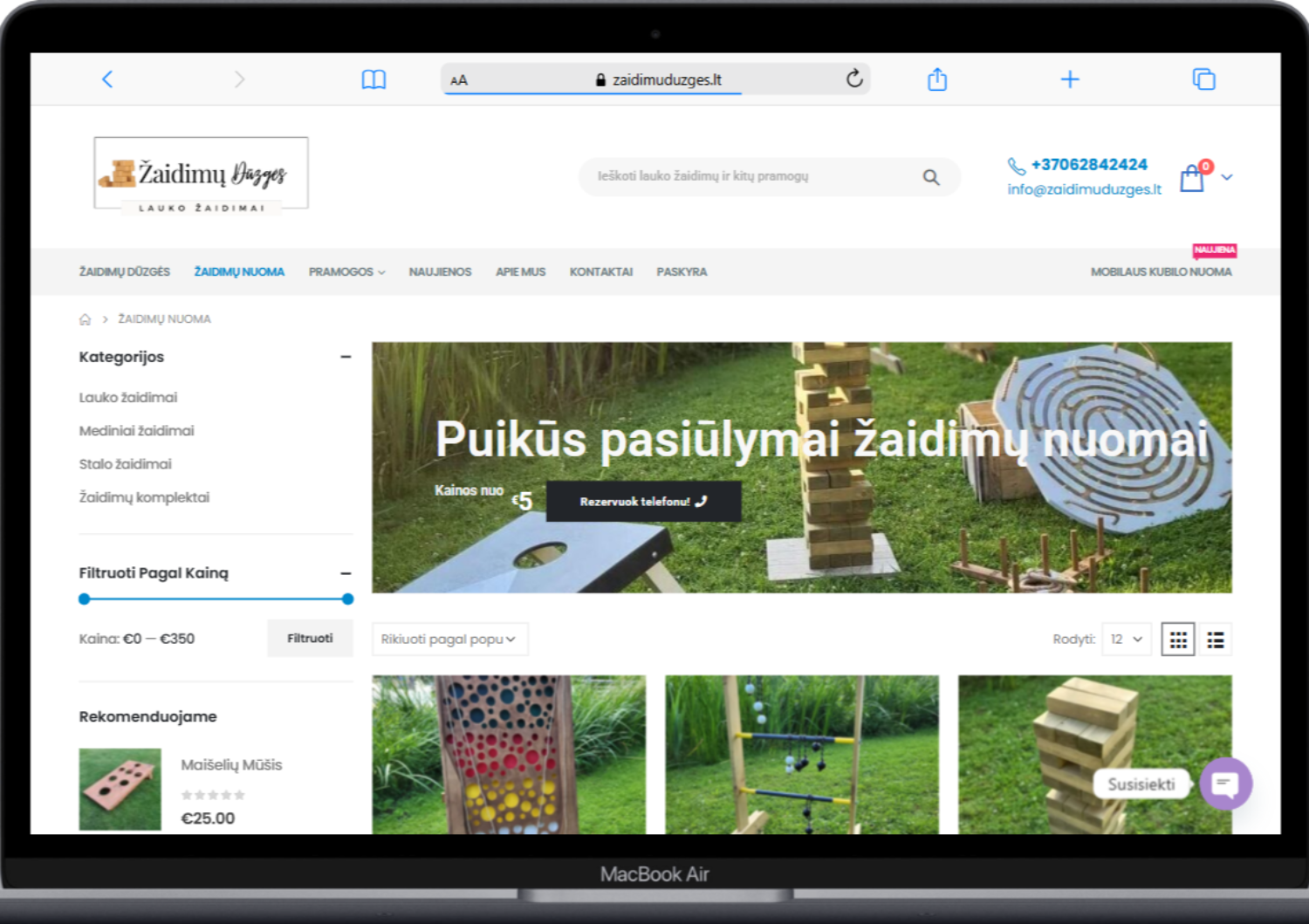Viewport: 1309px width, 924px height.
Task: Click the browser back arrow
Action: point(107,79)
